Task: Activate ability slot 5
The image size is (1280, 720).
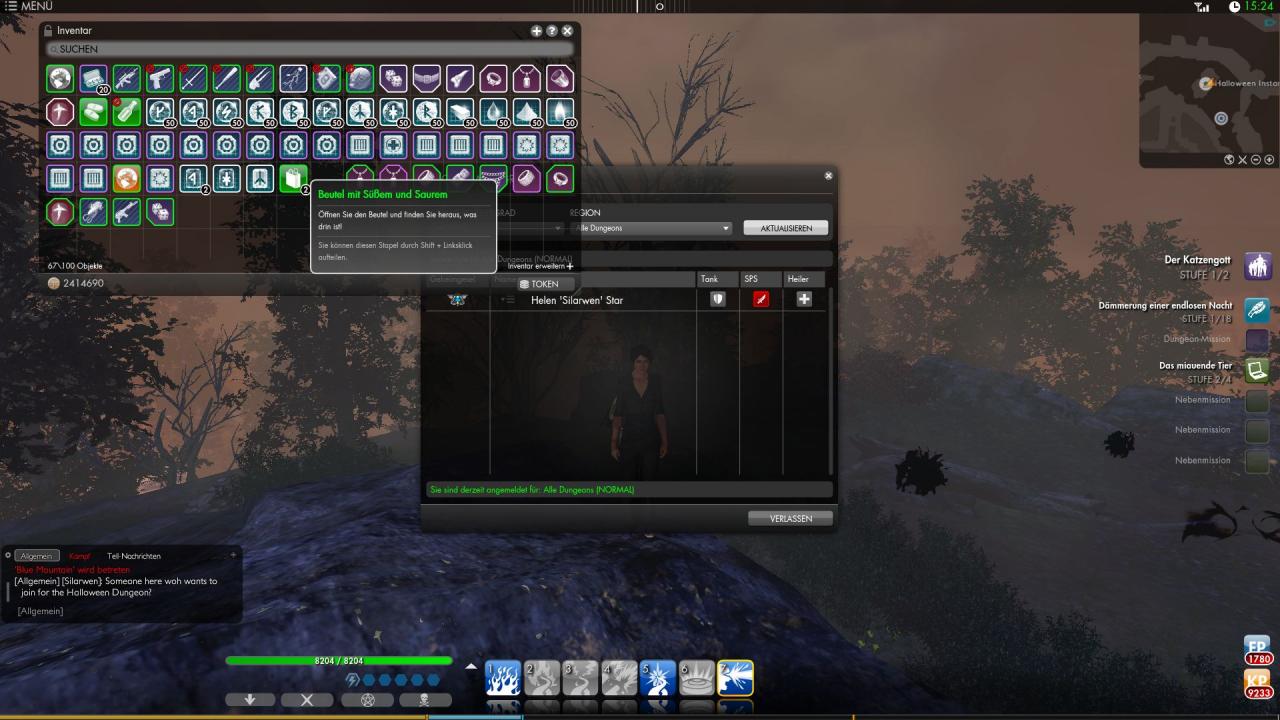Action: 657,678
